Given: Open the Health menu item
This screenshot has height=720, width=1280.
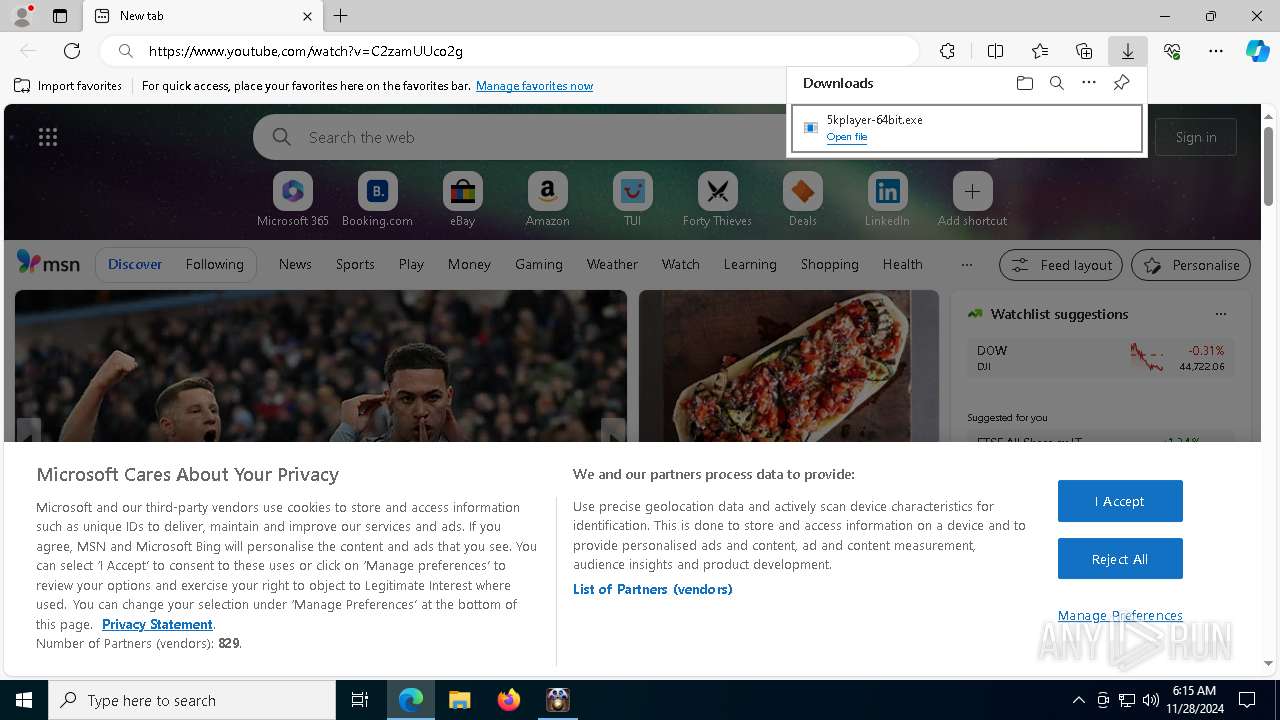Looking at the screenshot, I should pyautogui.click(x=902, y=264).
